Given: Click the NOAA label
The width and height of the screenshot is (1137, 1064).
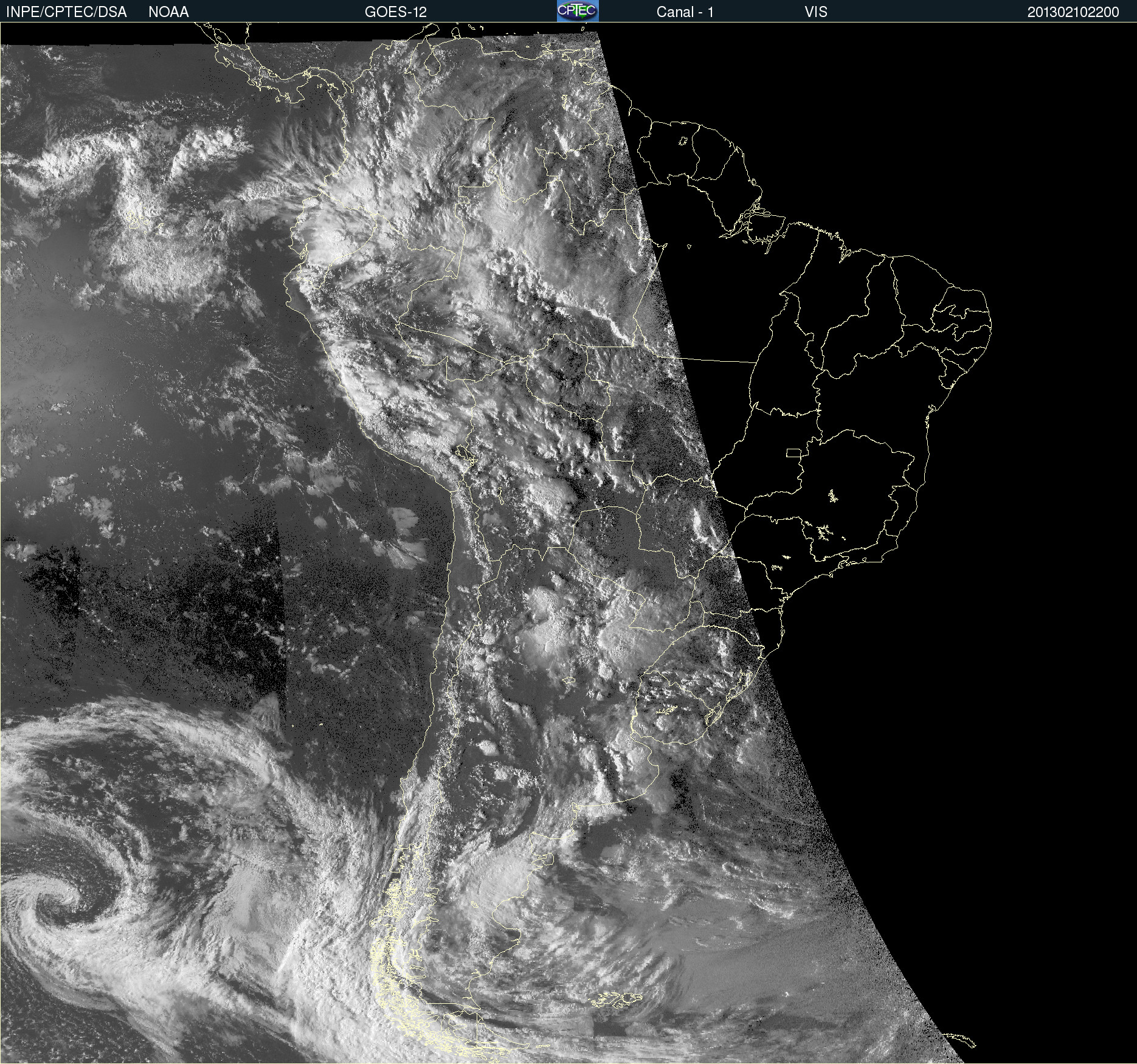Looking at the screenshot, I should point(168,12).
